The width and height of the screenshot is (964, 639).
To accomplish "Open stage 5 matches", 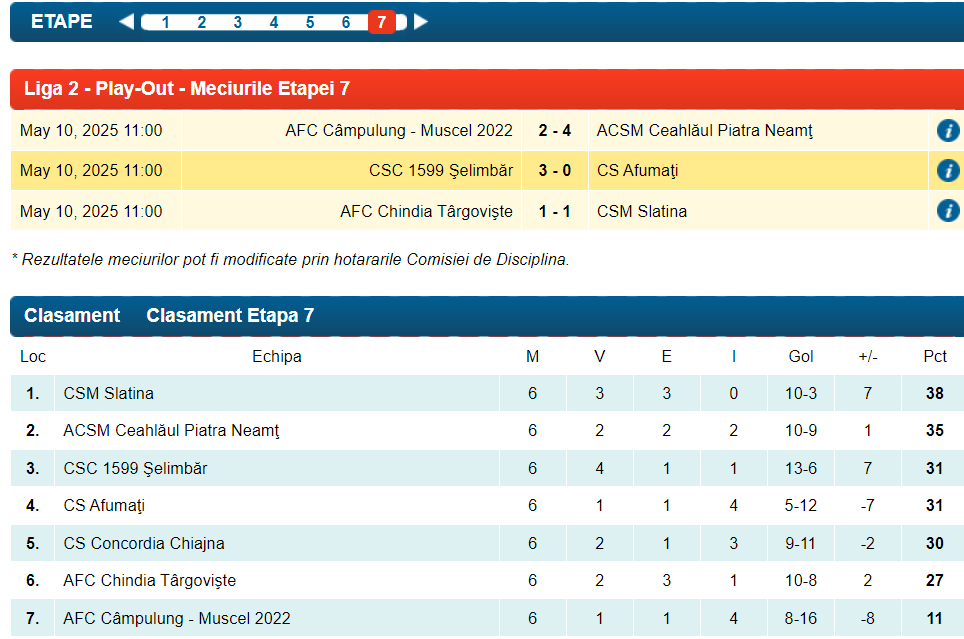I will point(309,22).
